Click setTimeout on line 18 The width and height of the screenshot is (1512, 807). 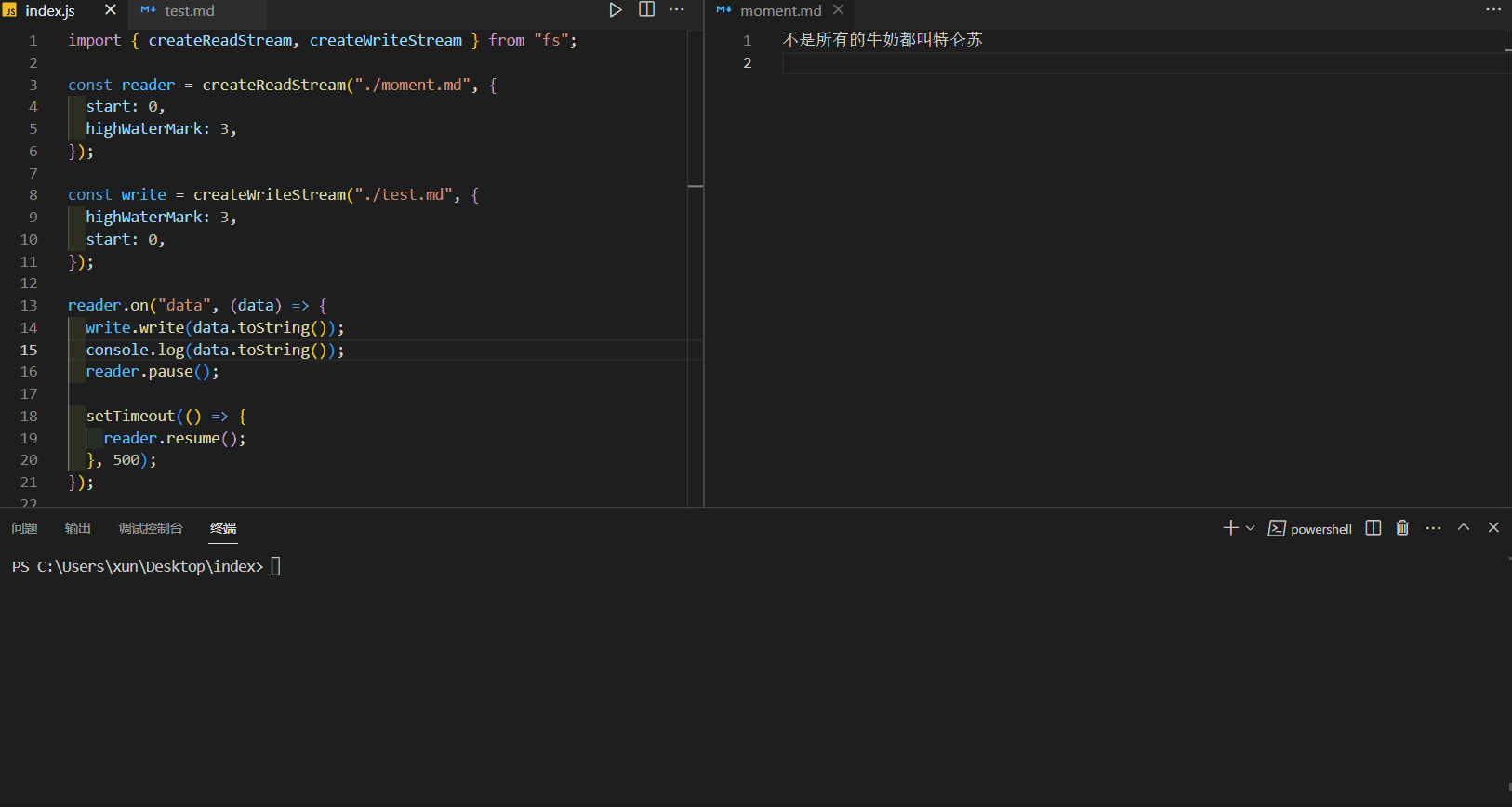[130, 416]
